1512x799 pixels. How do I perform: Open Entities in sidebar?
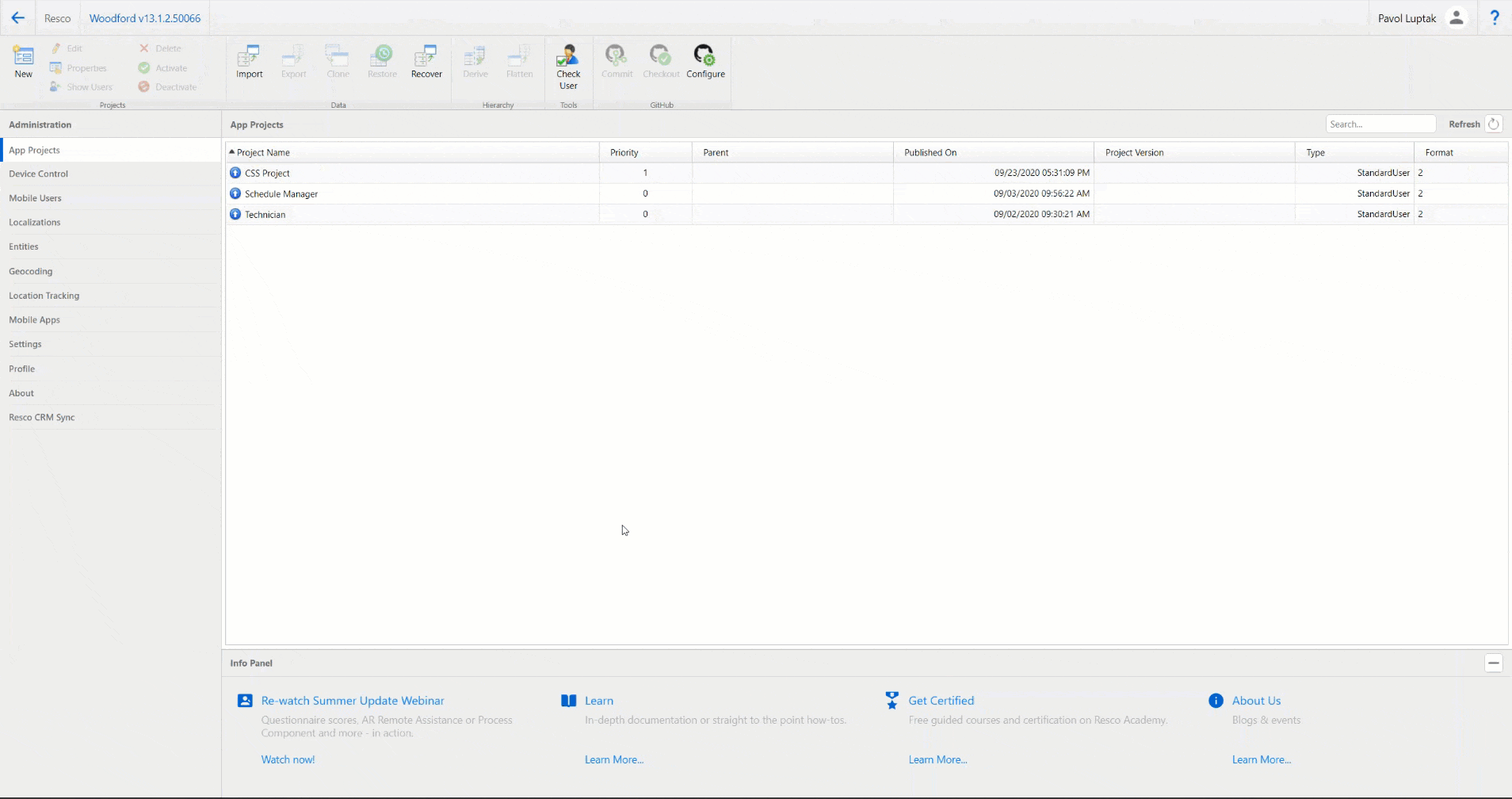point(111,247)
